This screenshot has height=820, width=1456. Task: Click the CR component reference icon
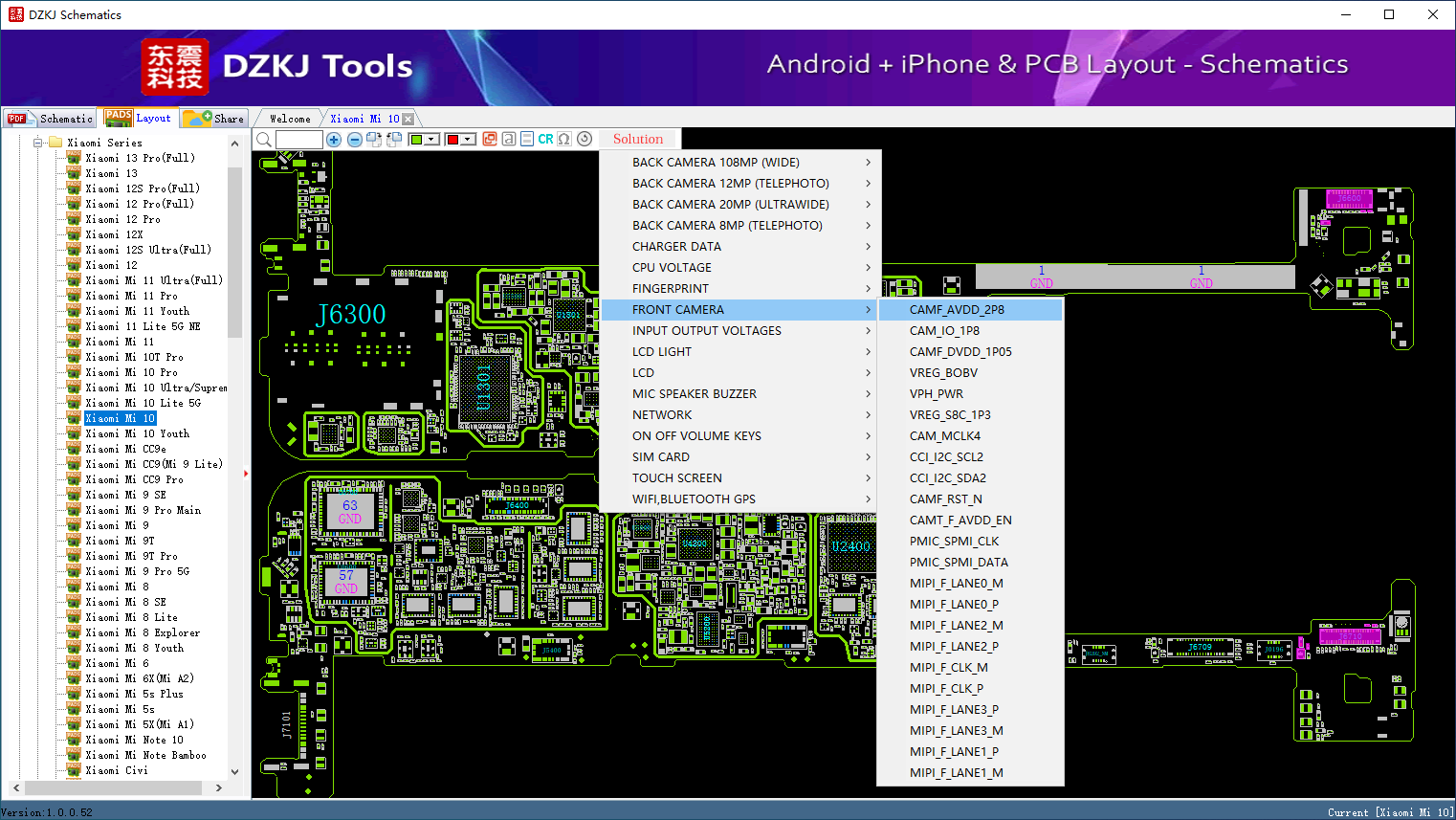point(545,140)
